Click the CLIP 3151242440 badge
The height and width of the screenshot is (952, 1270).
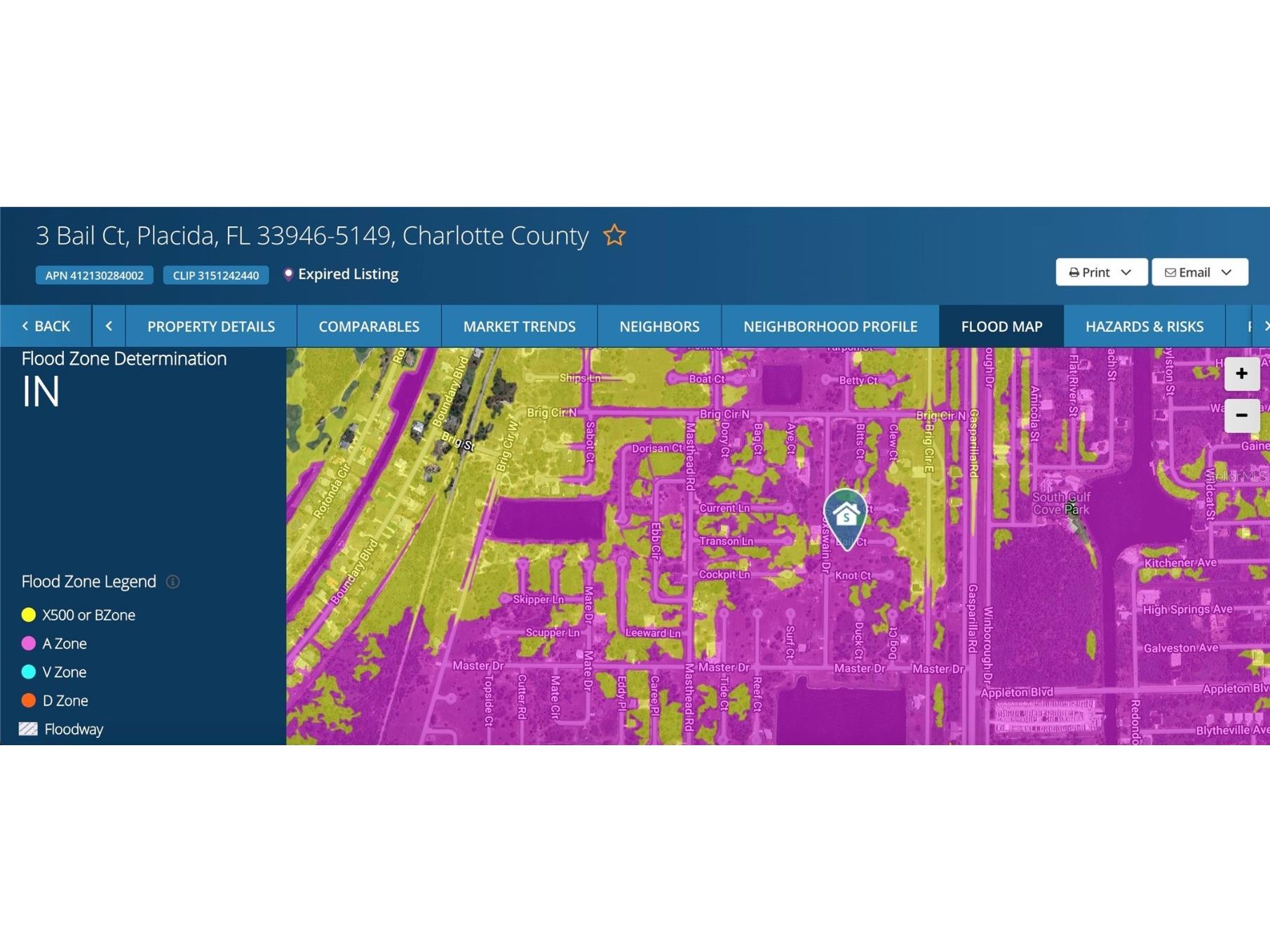click(216, 276)
